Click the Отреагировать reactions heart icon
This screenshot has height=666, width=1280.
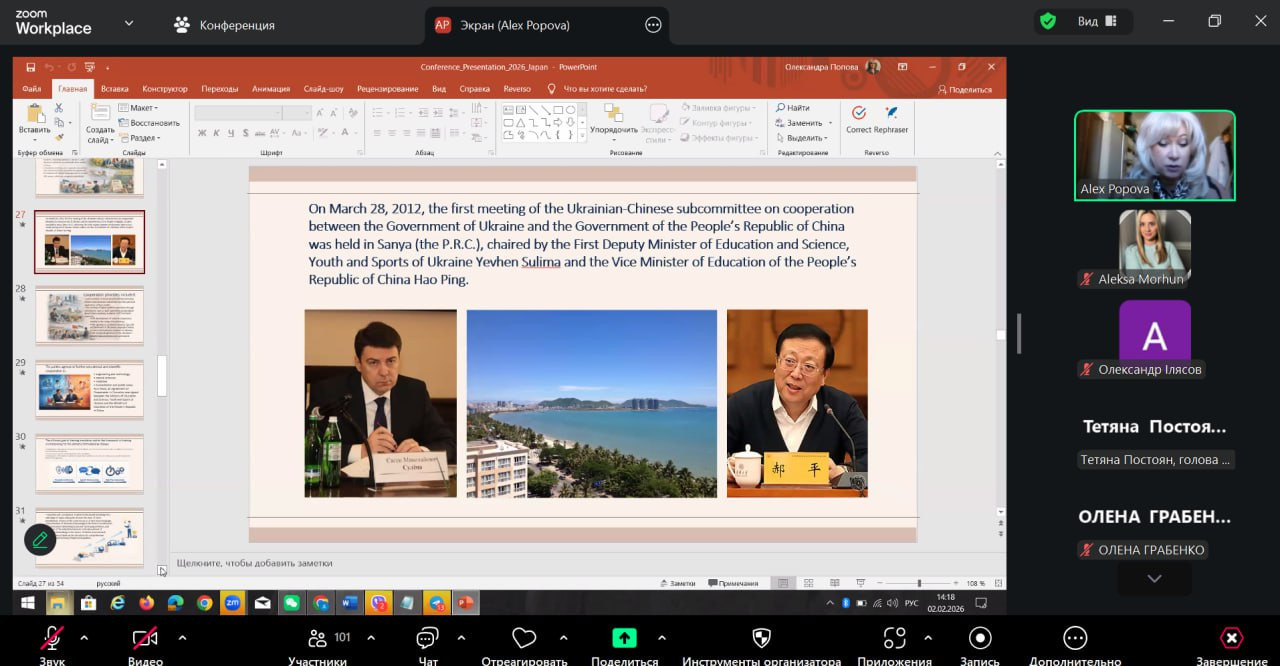coord(524,639)
